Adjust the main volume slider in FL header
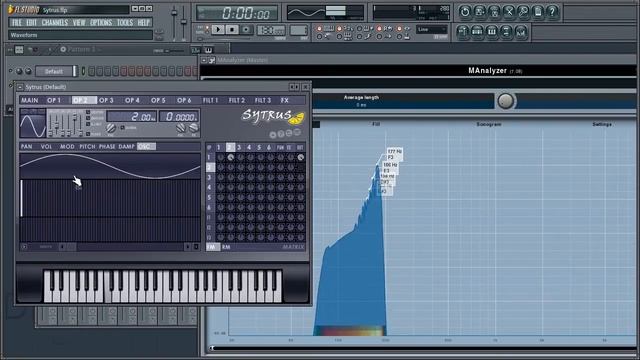The width and height of the screenshot is (640, 360). click(174, 24)
